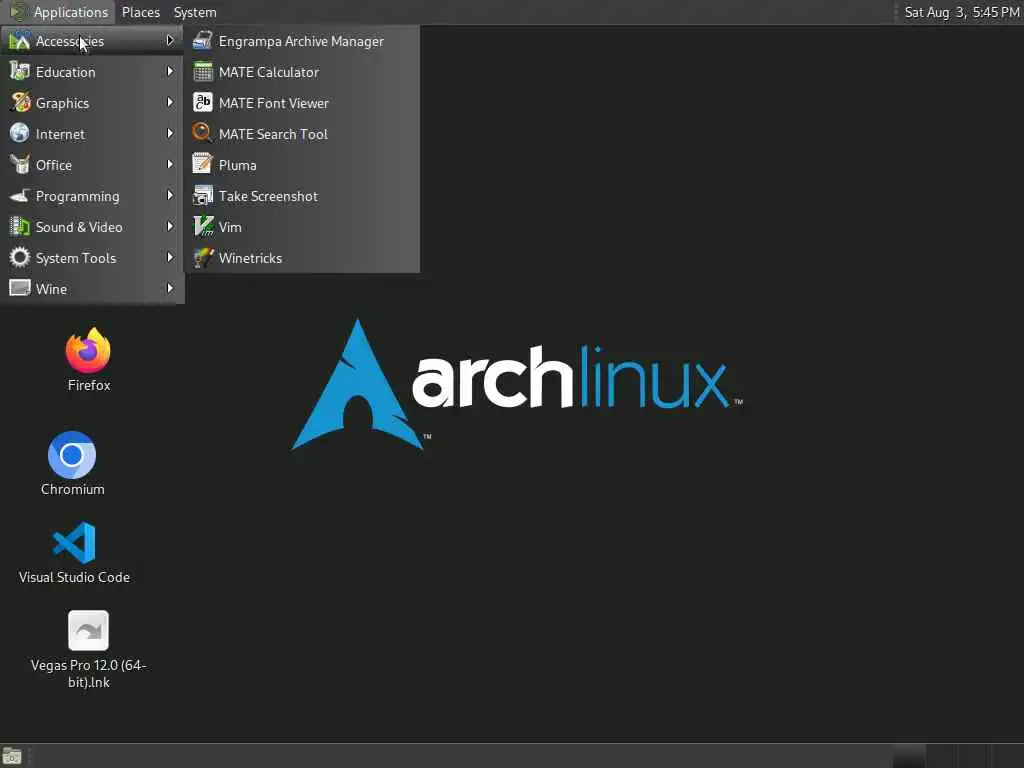Open Chromium desktop icon

coord(72,455)
